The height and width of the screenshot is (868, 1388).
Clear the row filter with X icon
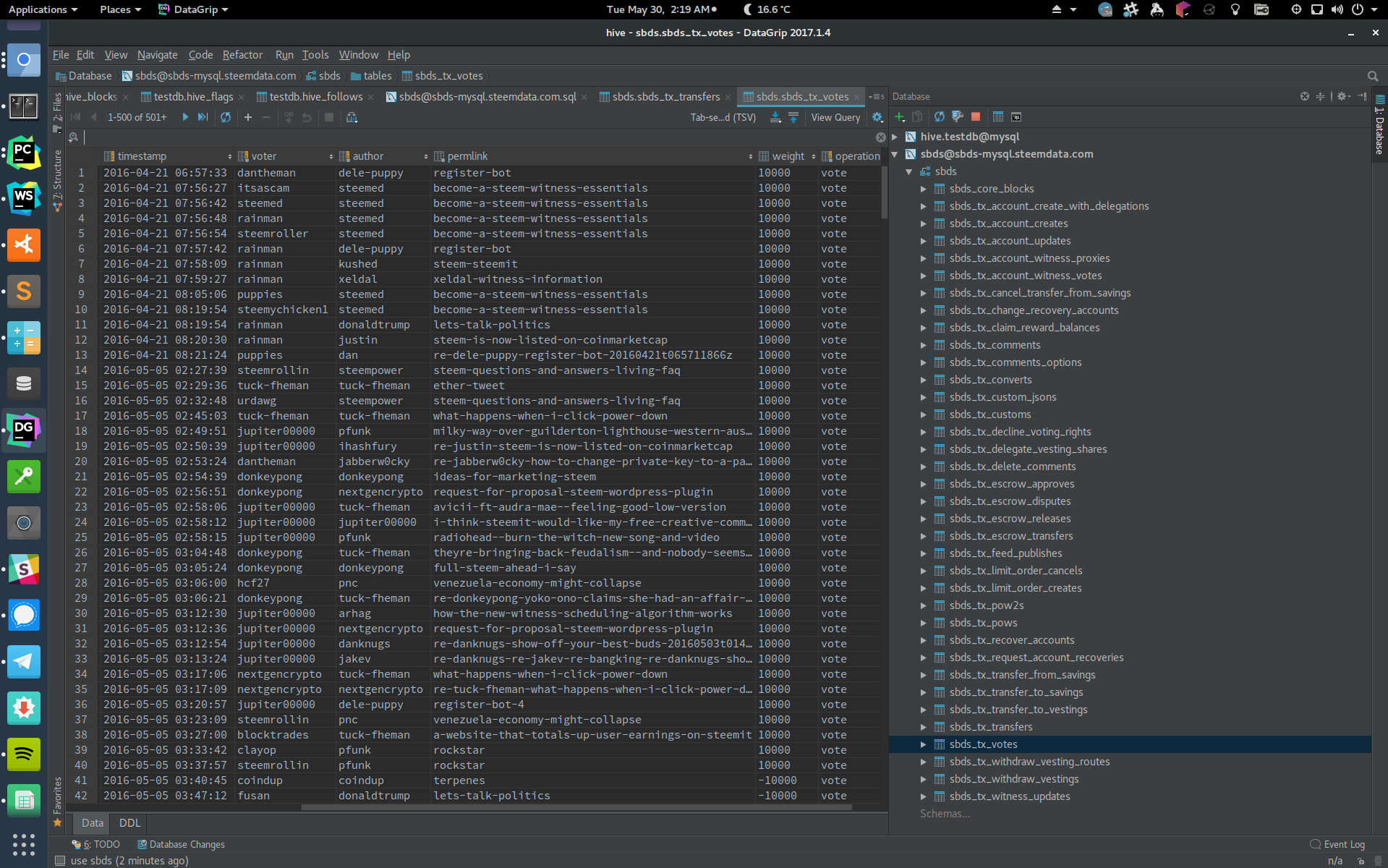[x=880, y=137]
